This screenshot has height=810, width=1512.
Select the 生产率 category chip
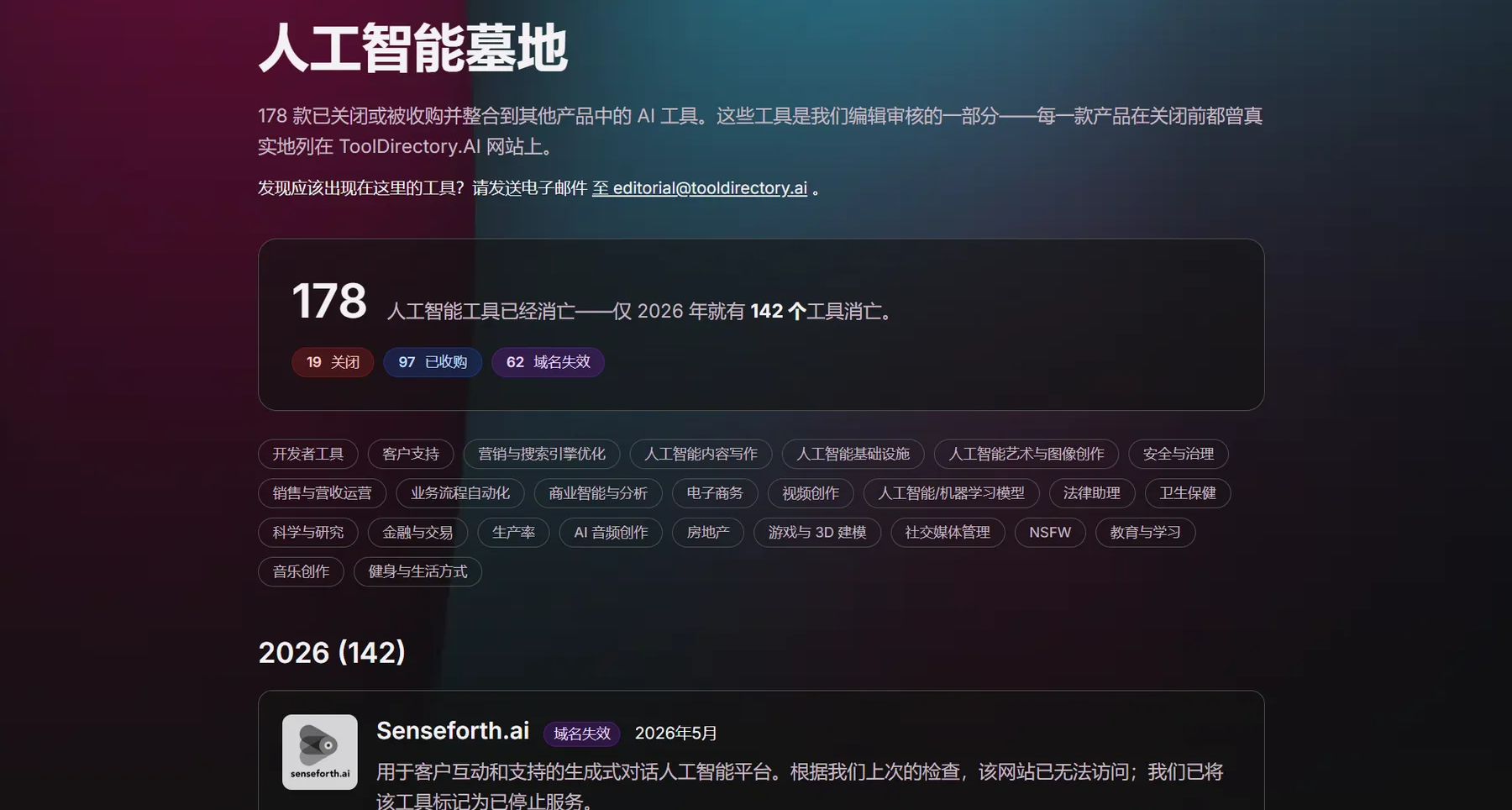pos(514,533)
